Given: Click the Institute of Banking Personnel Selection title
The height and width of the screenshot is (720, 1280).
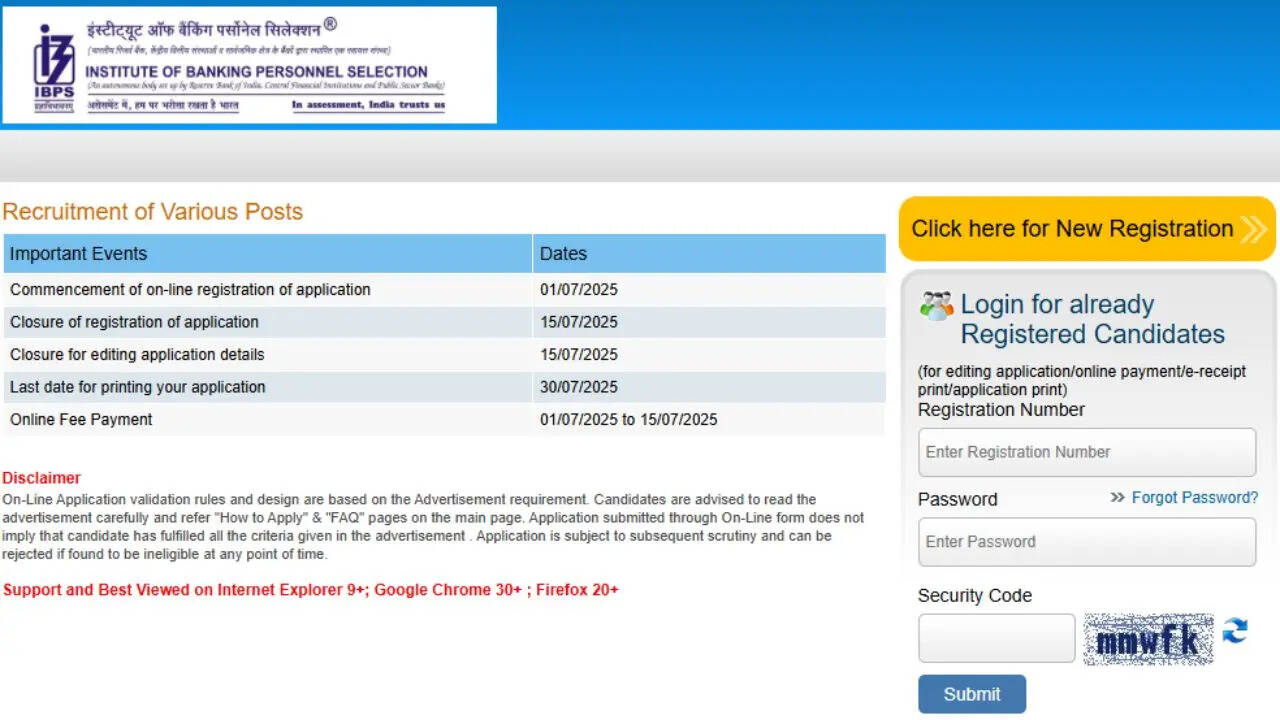Looking at the screenshot, I should coord(256,72).
